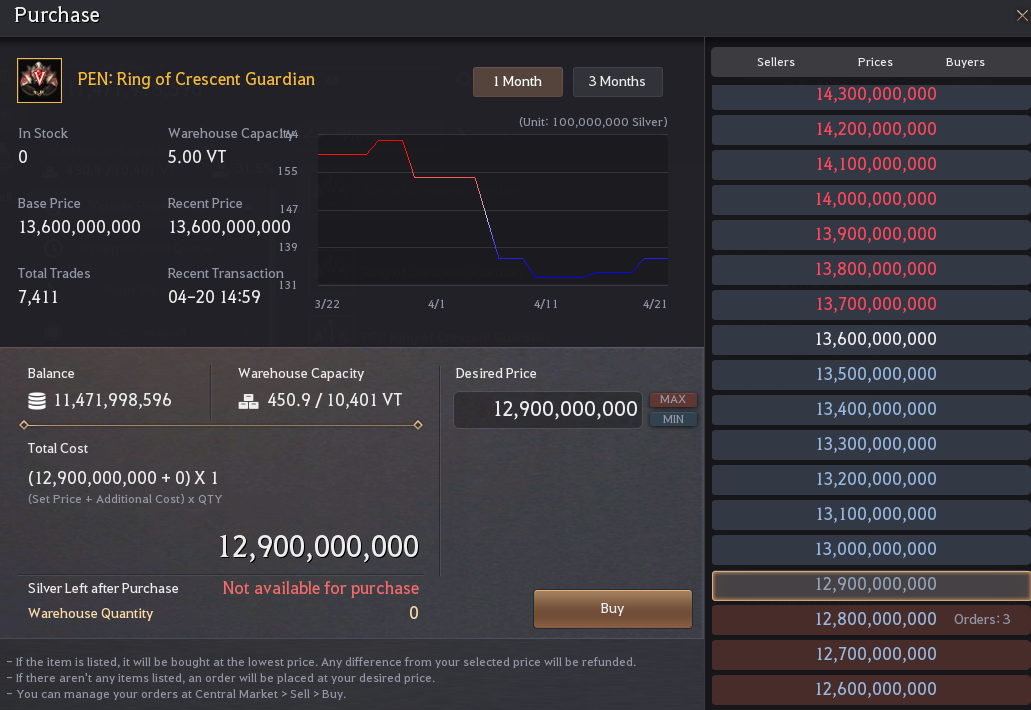Select price row 14,200,000,000

click(871, 130)
